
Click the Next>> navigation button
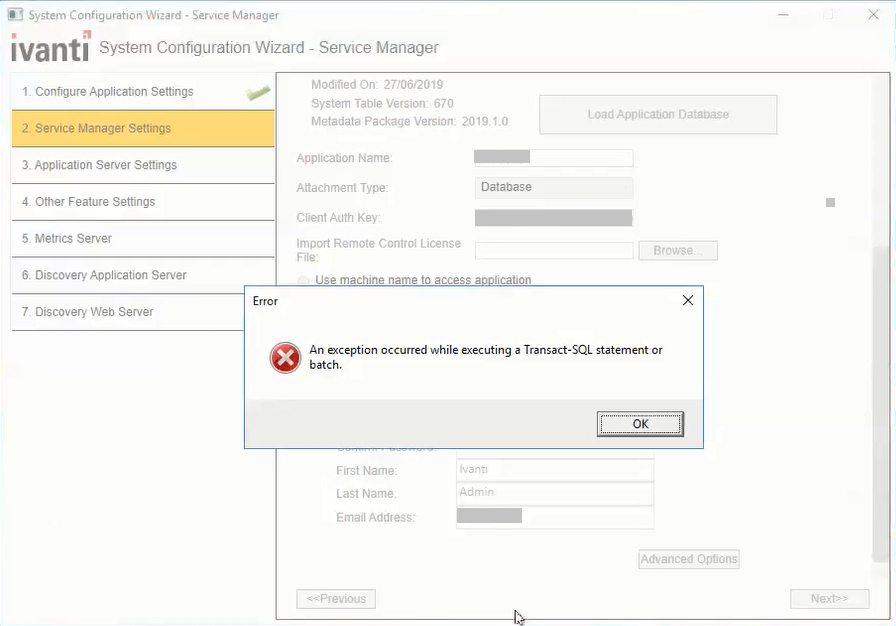(x=828, y=599)
